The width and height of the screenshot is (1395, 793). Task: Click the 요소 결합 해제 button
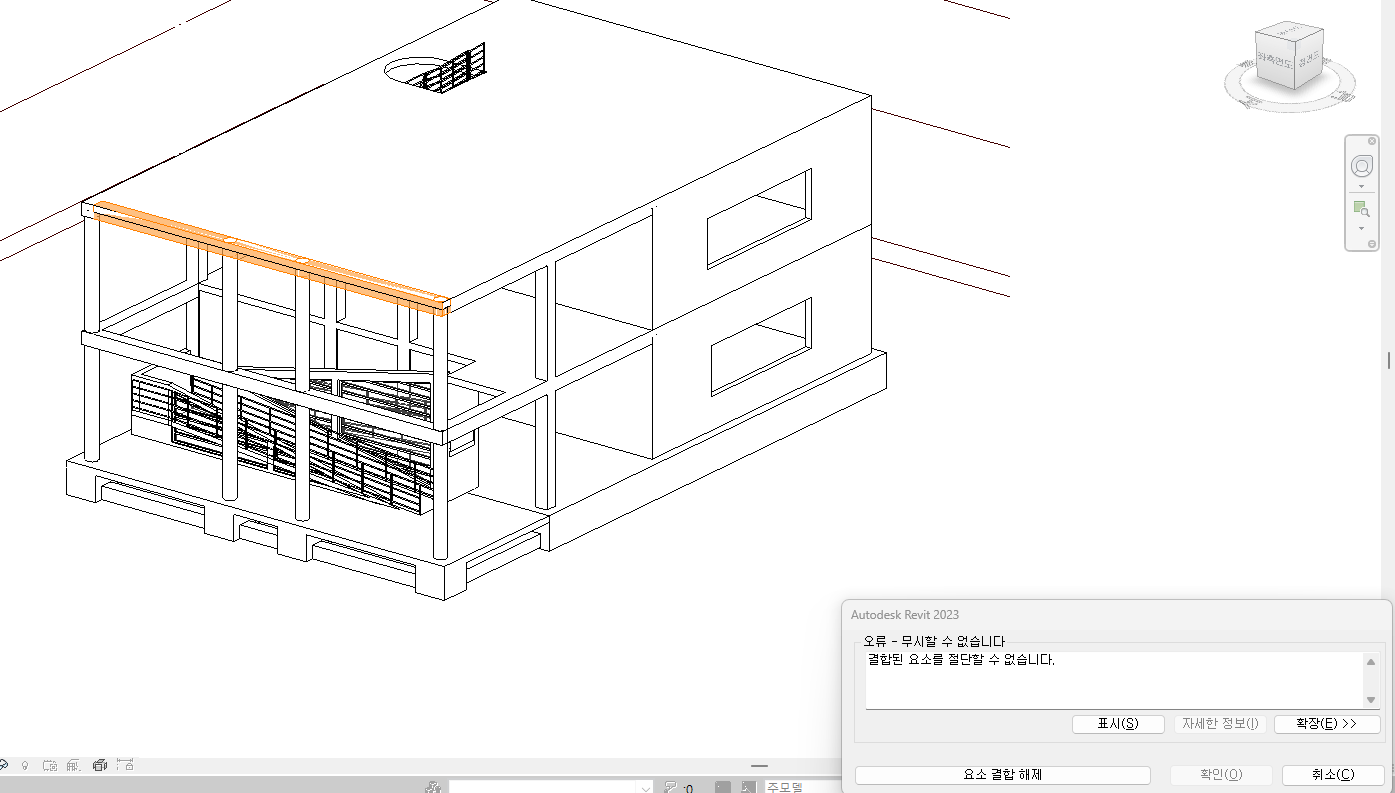click(1002, 775)
